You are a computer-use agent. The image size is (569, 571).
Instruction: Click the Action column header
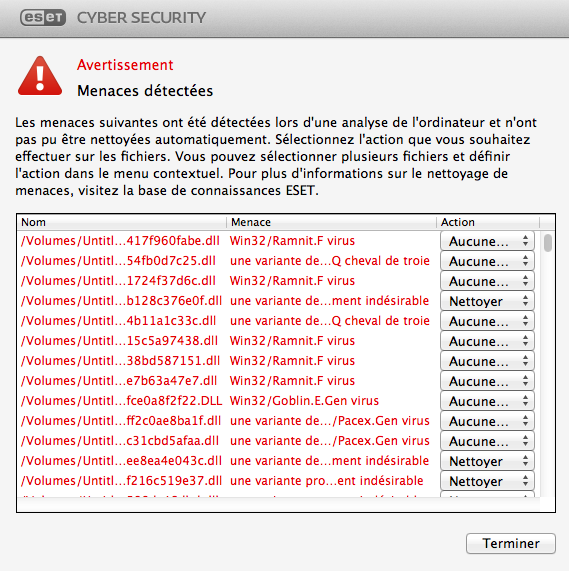pos(488,222)
